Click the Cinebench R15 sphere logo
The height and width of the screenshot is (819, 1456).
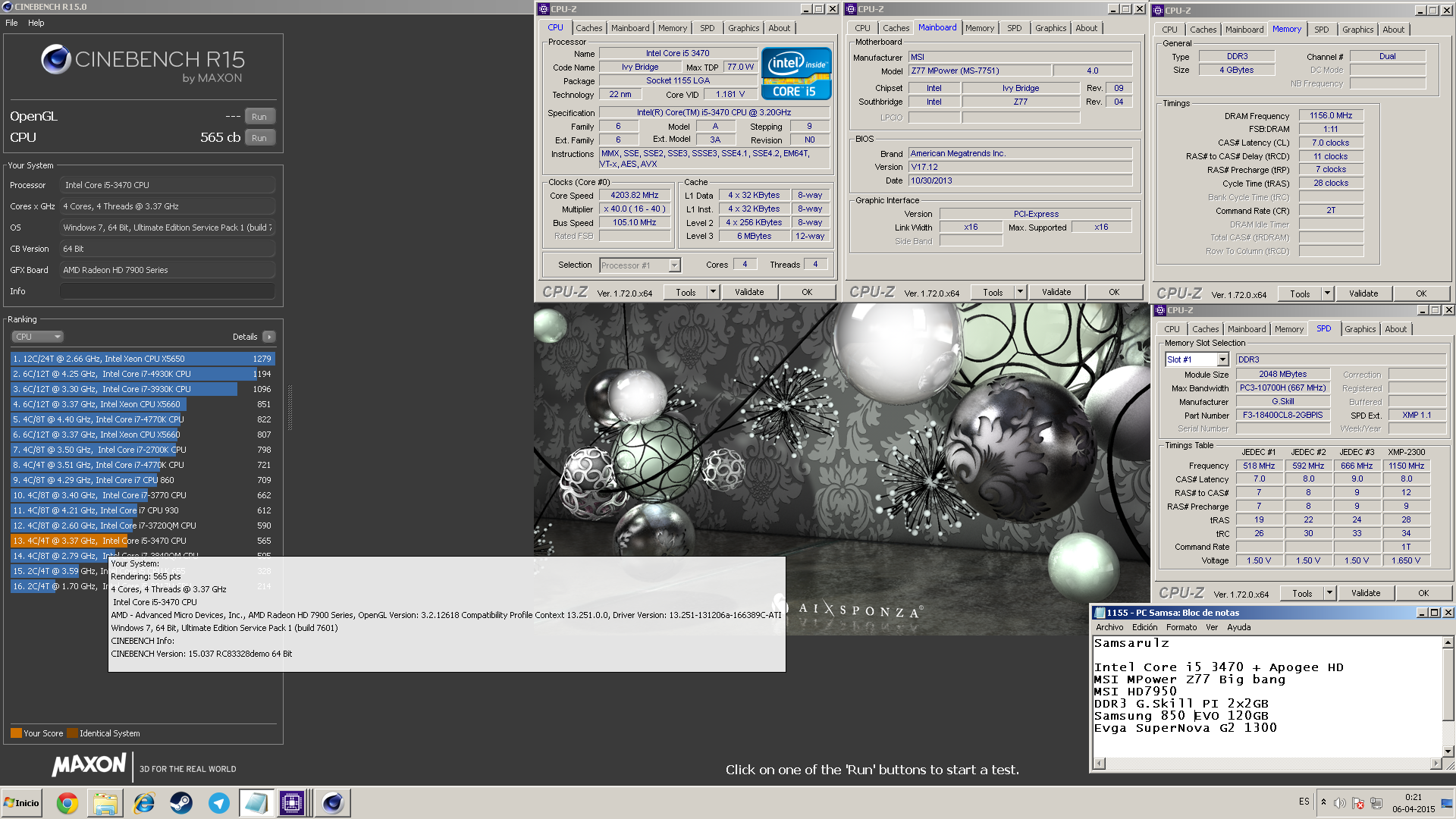[55, 59]
